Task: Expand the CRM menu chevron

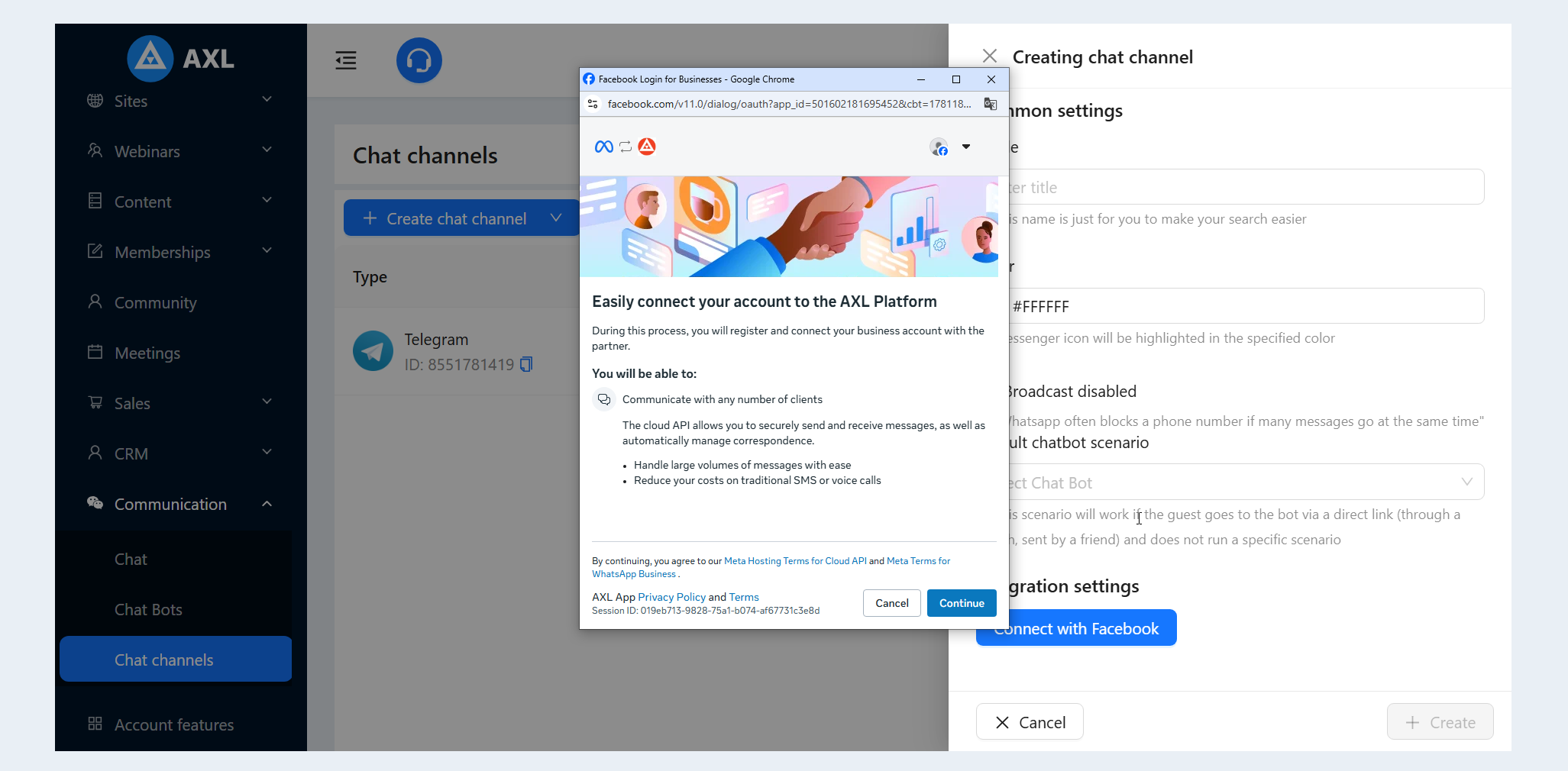Action: click(x=267, y=453)
